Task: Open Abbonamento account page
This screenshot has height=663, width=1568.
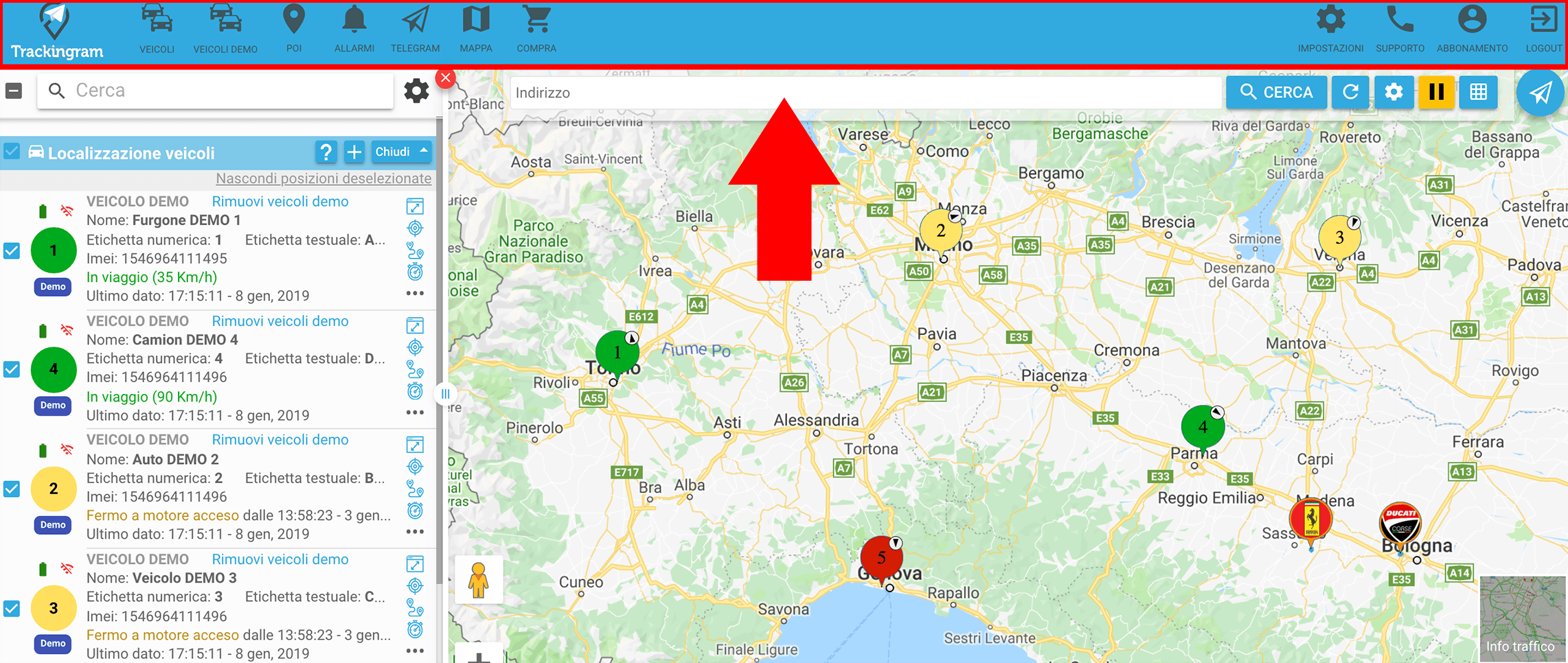Action: click(x=1473, y=29)
